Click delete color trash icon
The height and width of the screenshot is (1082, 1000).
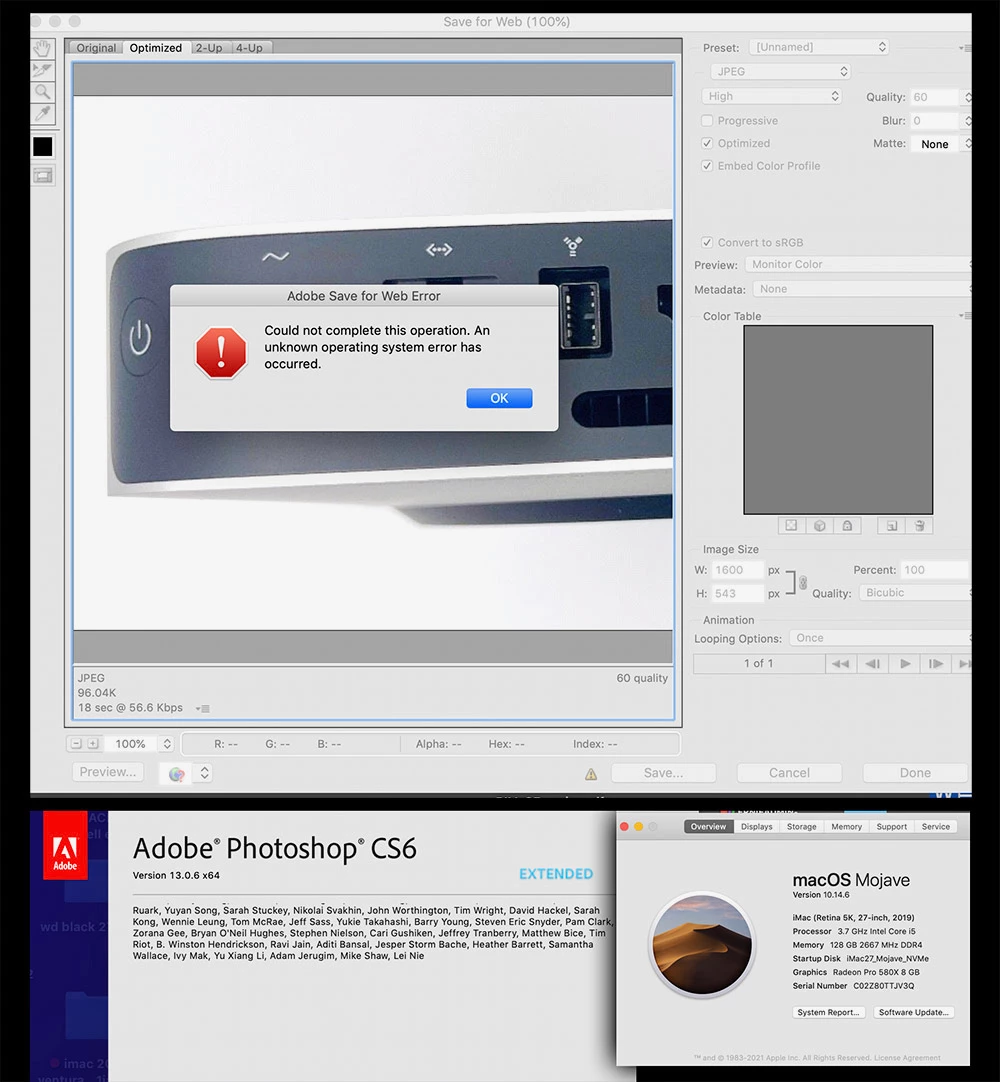point(919,526)
